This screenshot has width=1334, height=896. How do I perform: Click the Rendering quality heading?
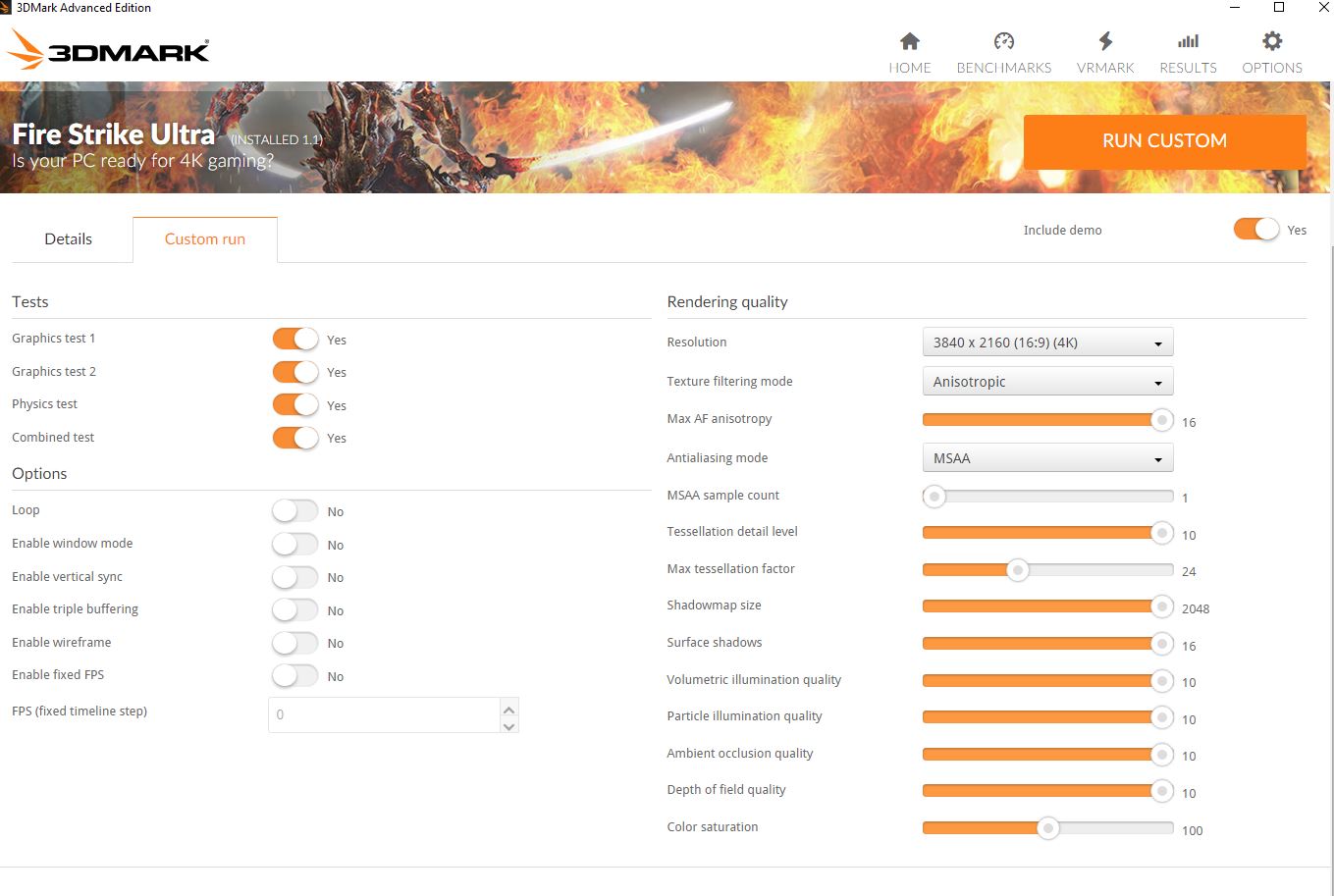point(727,301)
